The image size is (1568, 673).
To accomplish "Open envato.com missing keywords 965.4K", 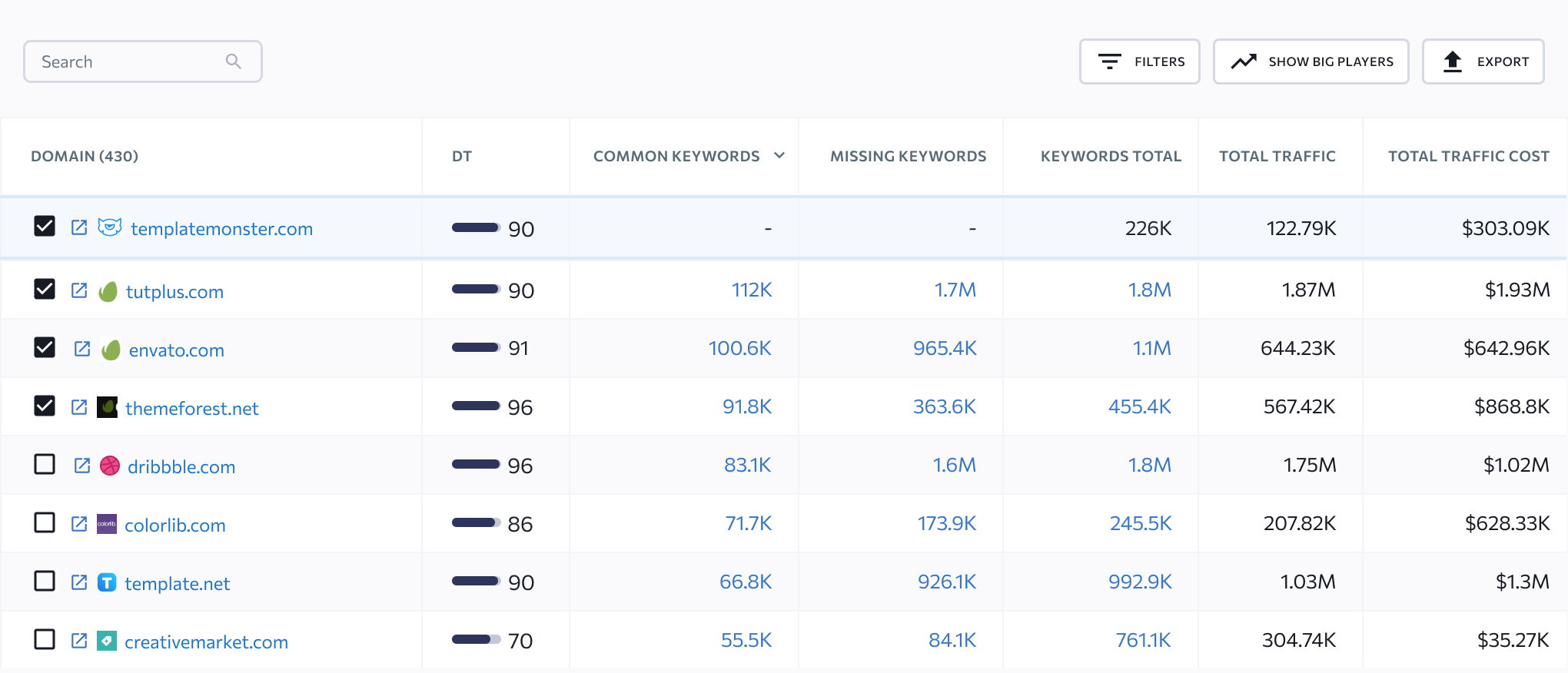I will [945, 348].
